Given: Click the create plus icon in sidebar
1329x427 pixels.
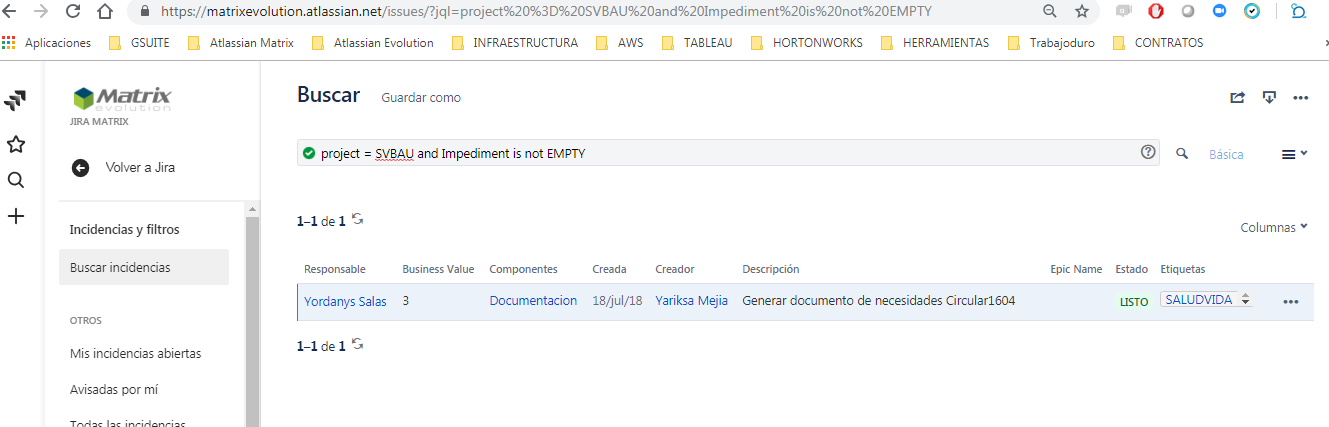Looking at the screenshot, I should click(16, 216).
